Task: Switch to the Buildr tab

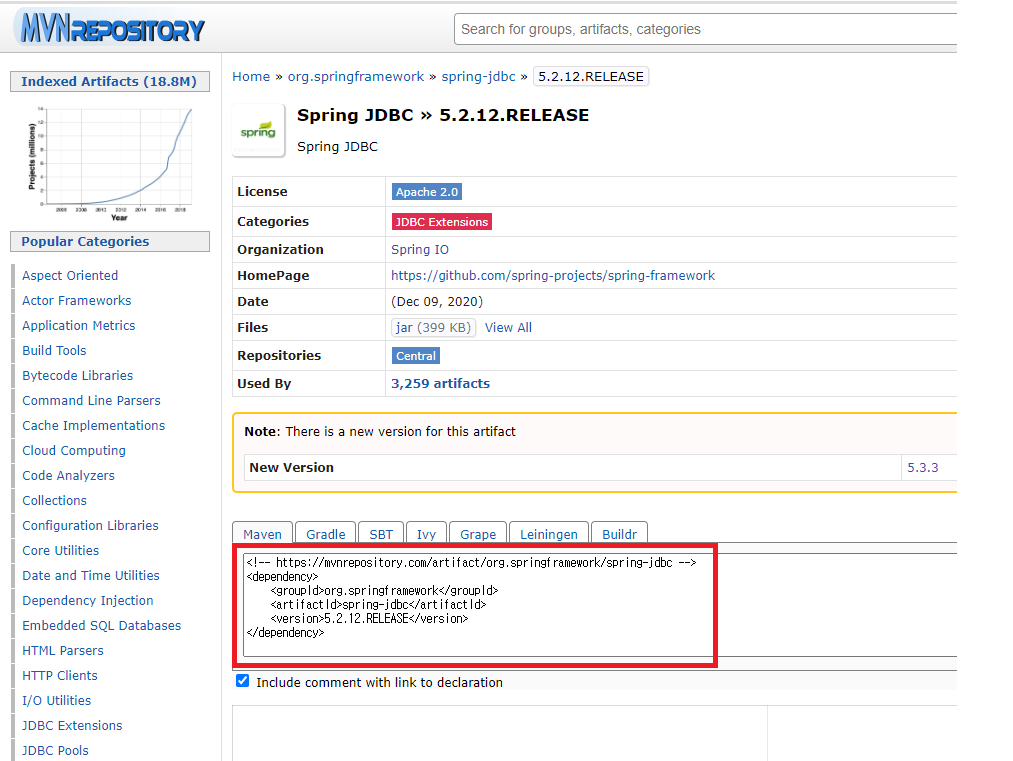Action: 620,534
